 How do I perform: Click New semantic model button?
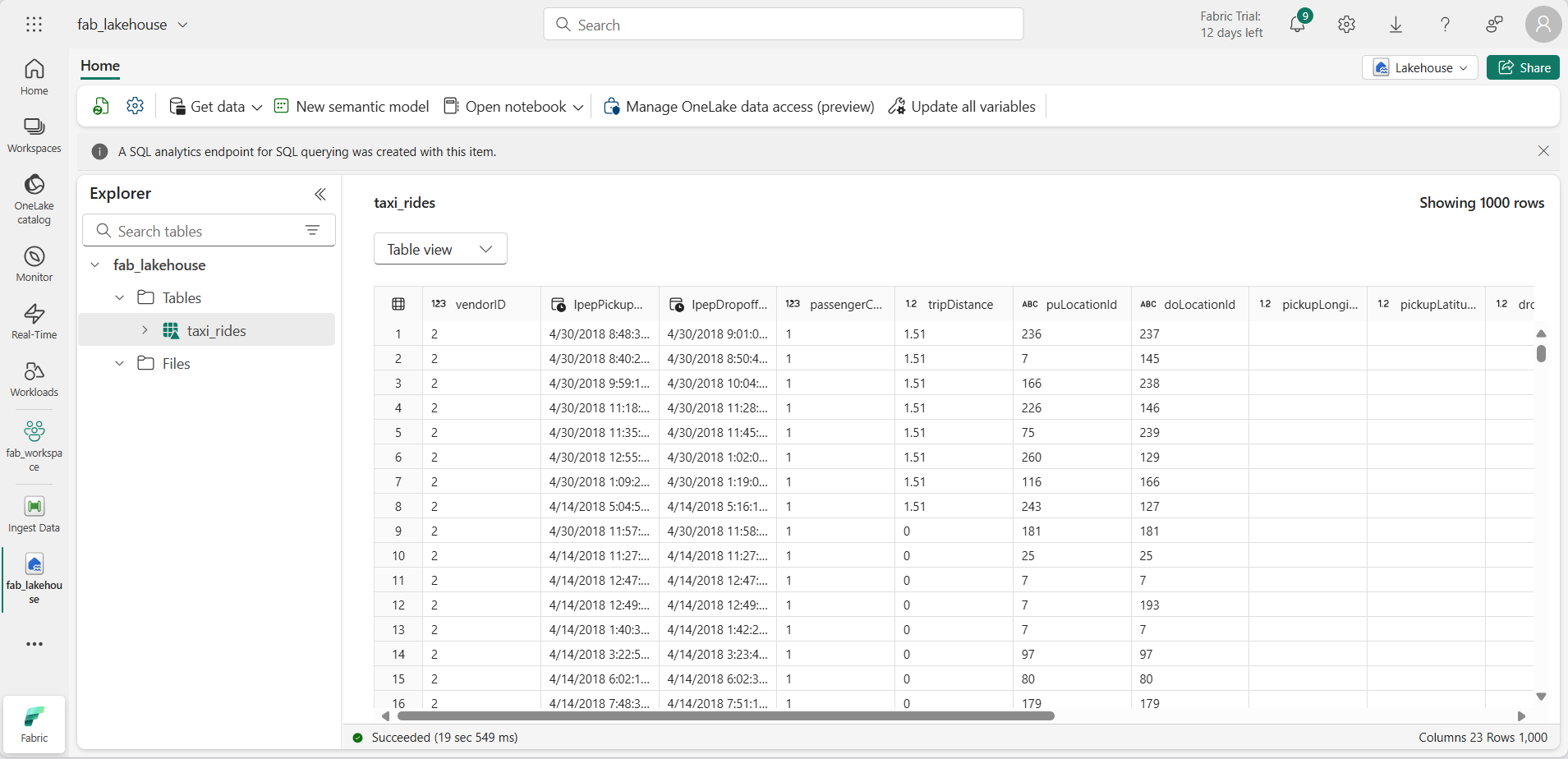352,106
